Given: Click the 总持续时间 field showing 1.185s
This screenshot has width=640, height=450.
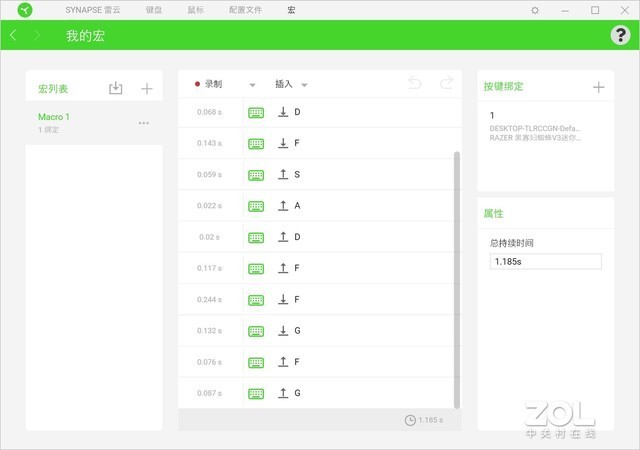Looking at the screenshot, I should coord(546,261).
